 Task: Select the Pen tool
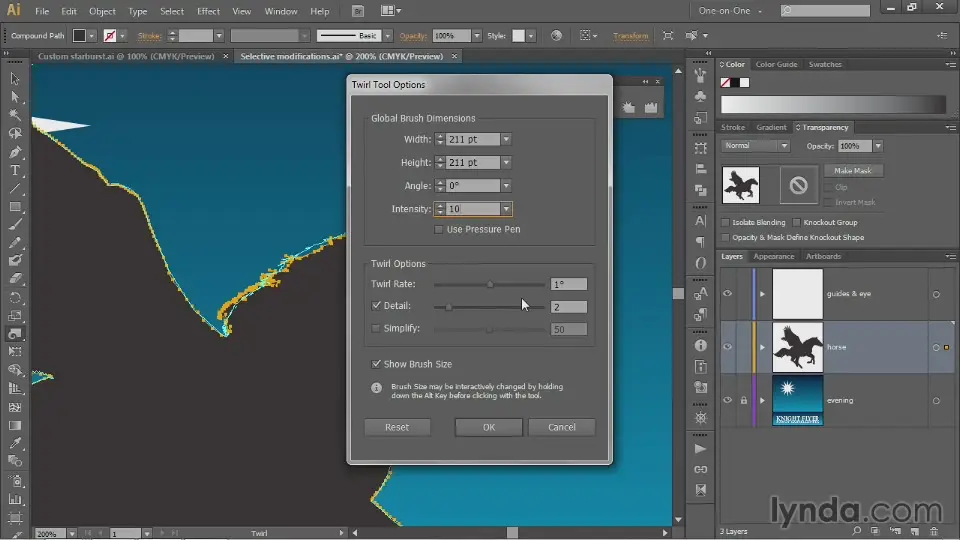(x=15, y=153)
